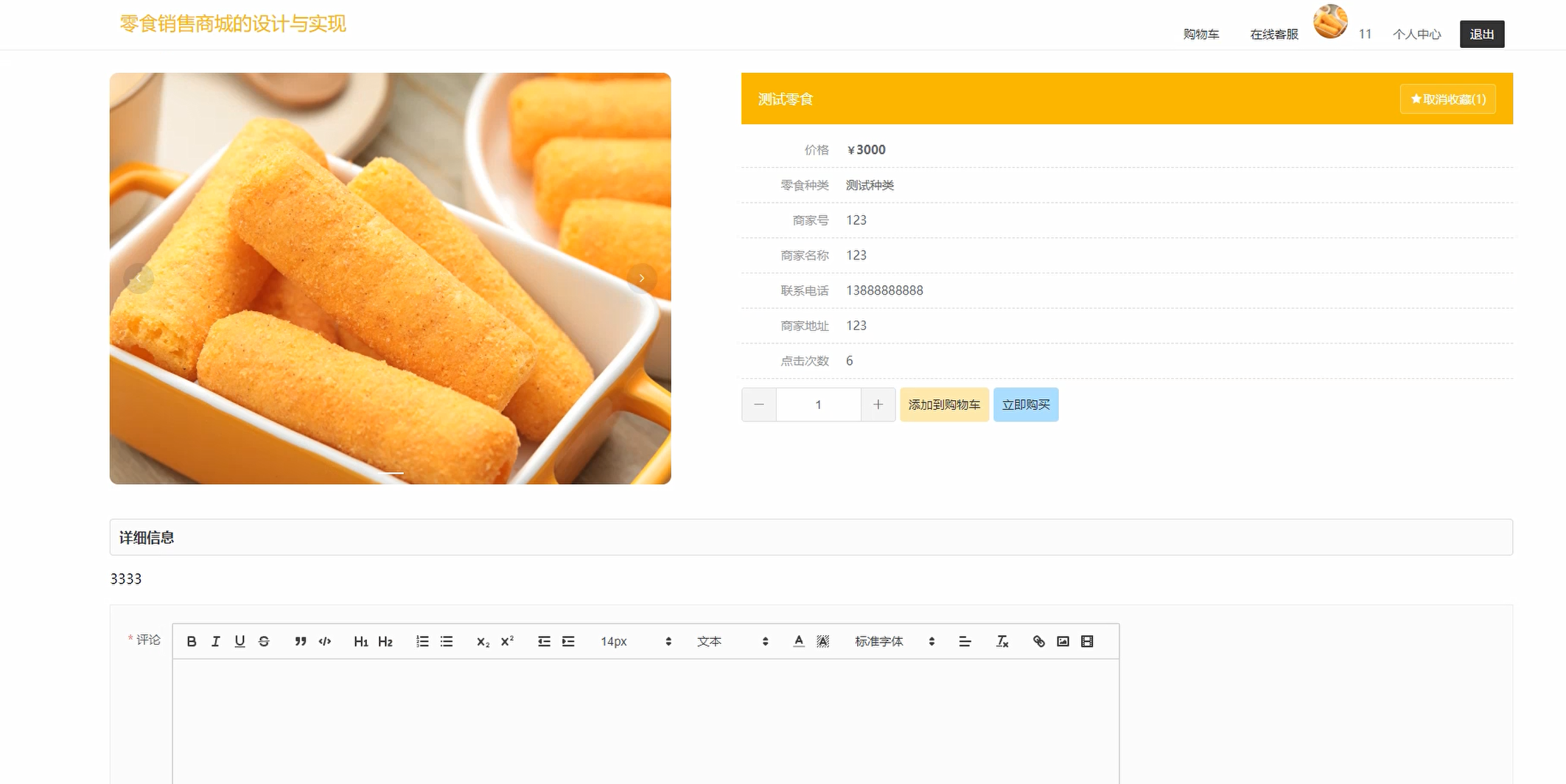Insert a code block in editor

tap(325, 642)
